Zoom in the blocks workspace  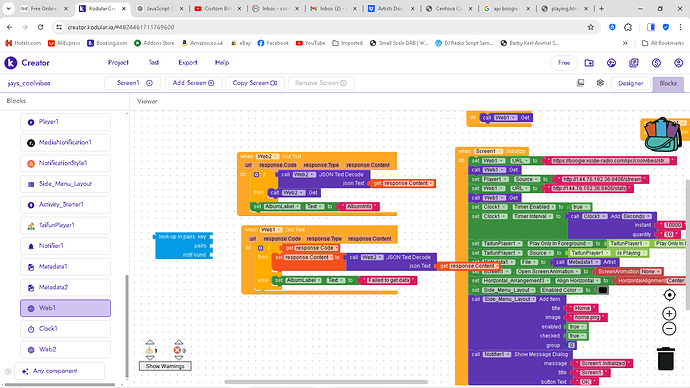[x=669, y=313]
